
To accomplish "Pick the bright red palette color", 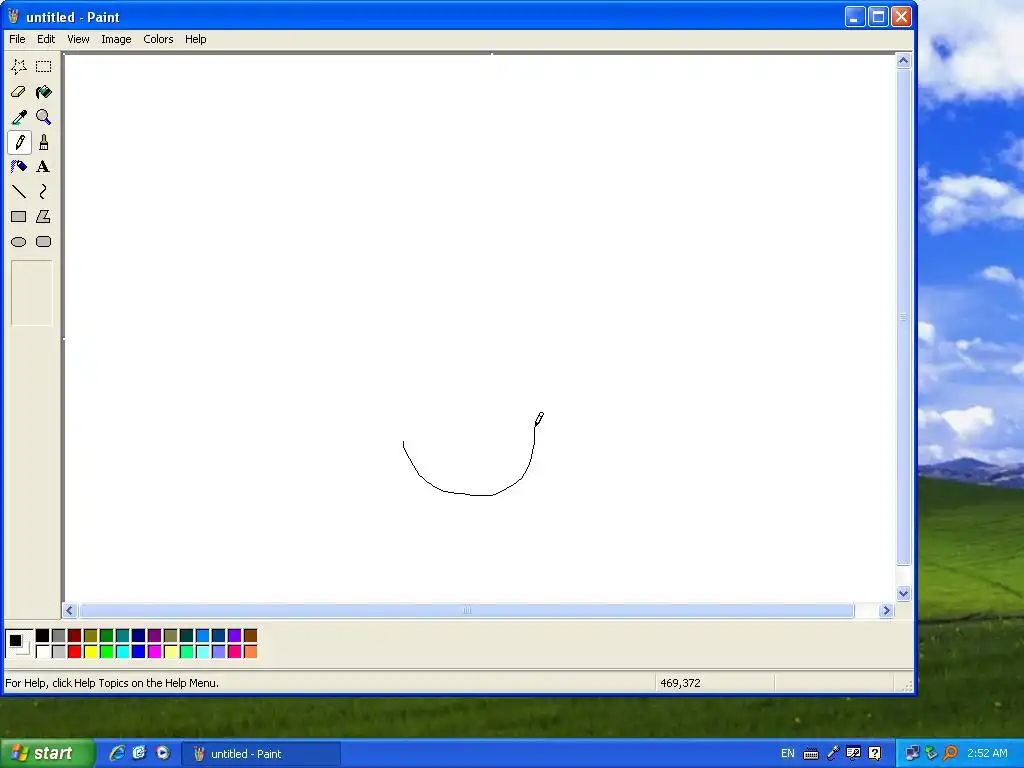I will click(x=74, y=652).
